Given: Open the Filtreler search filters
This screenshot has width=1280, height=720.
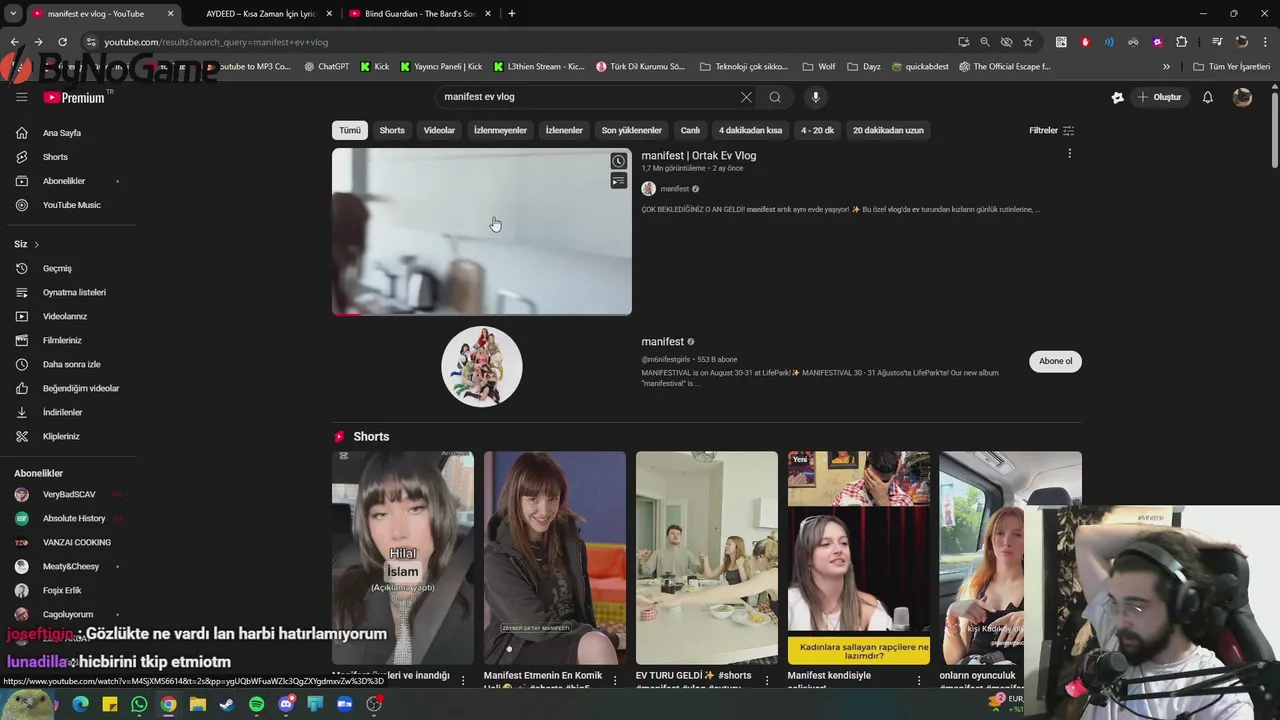Looking at the screenshot, I should click(x=1052, y=130).
